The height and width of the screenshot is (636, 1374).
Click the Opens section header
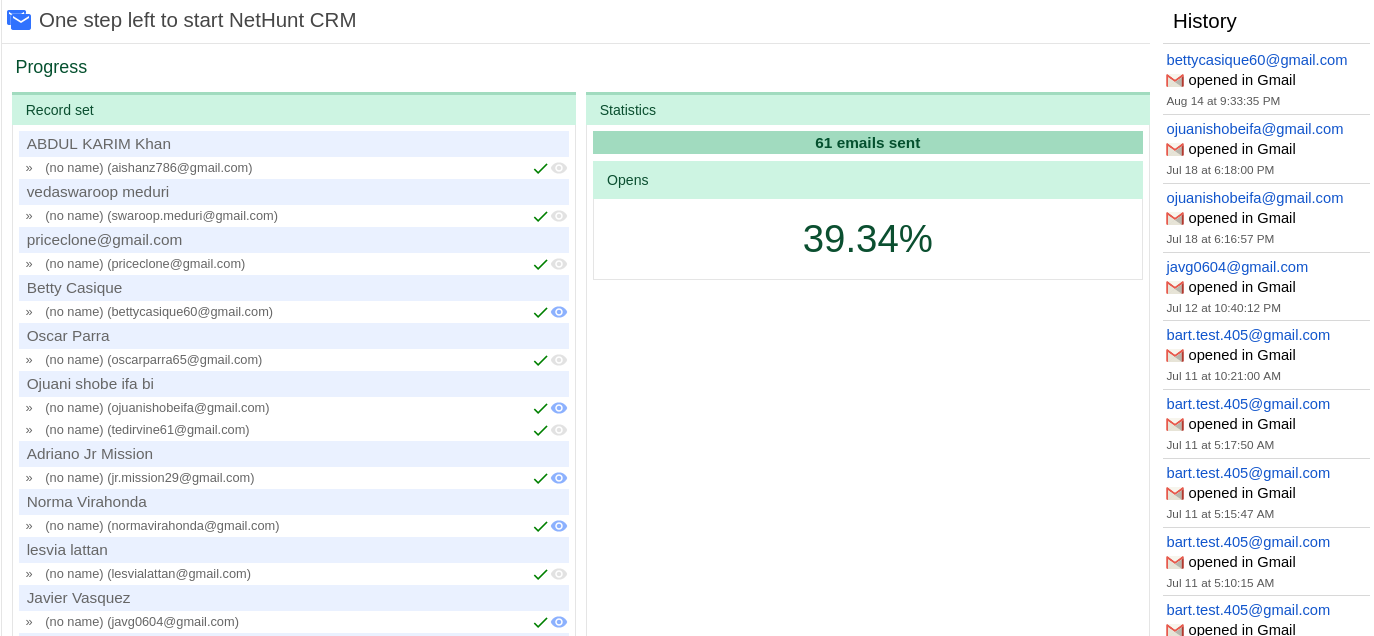(868, 180)
